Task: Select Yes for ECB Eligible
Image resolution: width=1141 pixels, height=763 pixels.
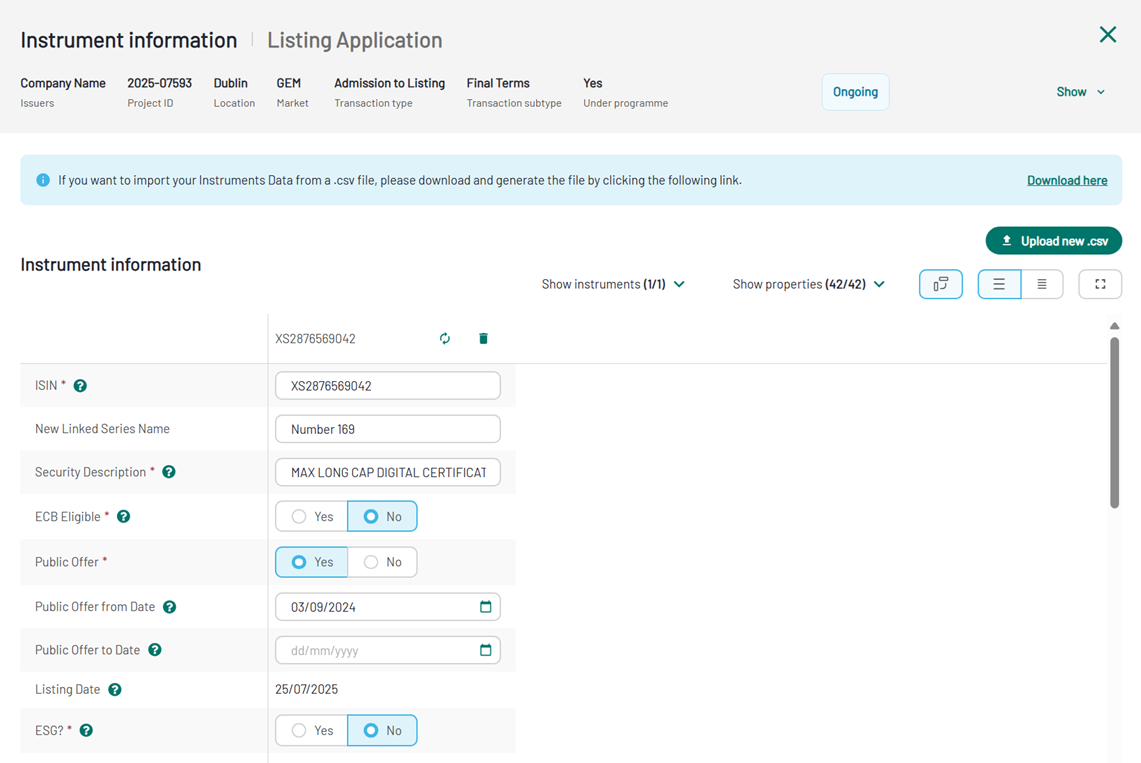Action: 311,517
